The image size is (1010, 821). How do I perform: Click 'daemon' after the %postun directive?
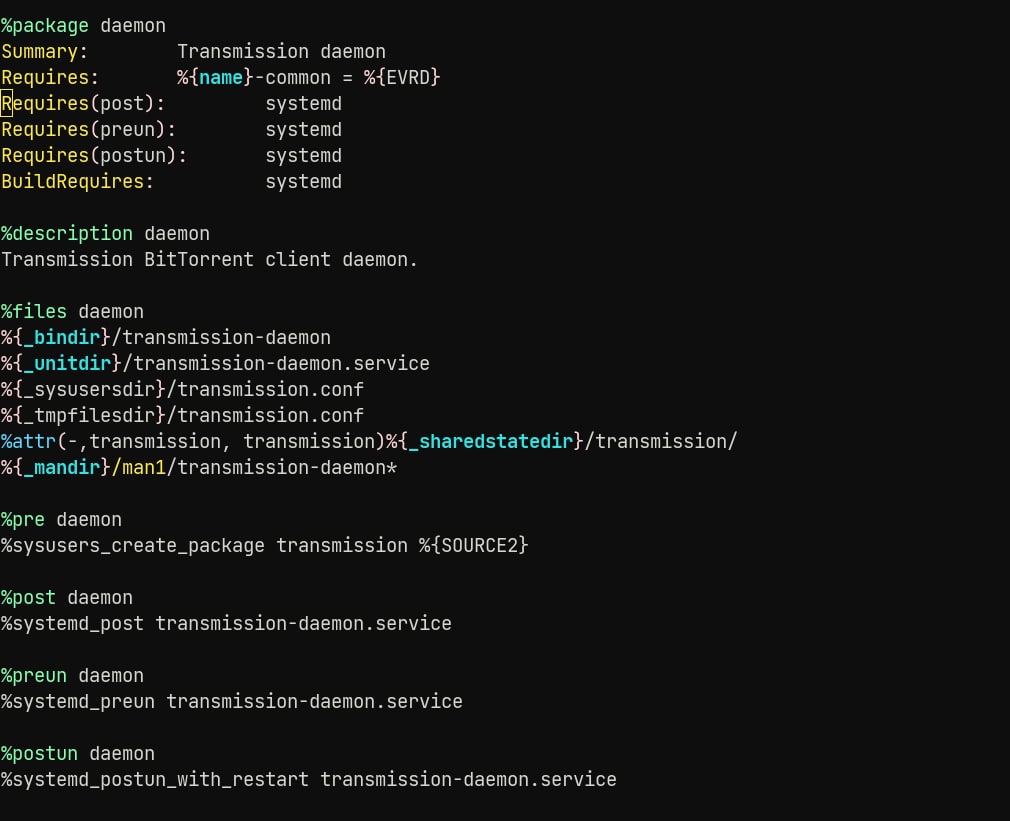coord(122,753)
